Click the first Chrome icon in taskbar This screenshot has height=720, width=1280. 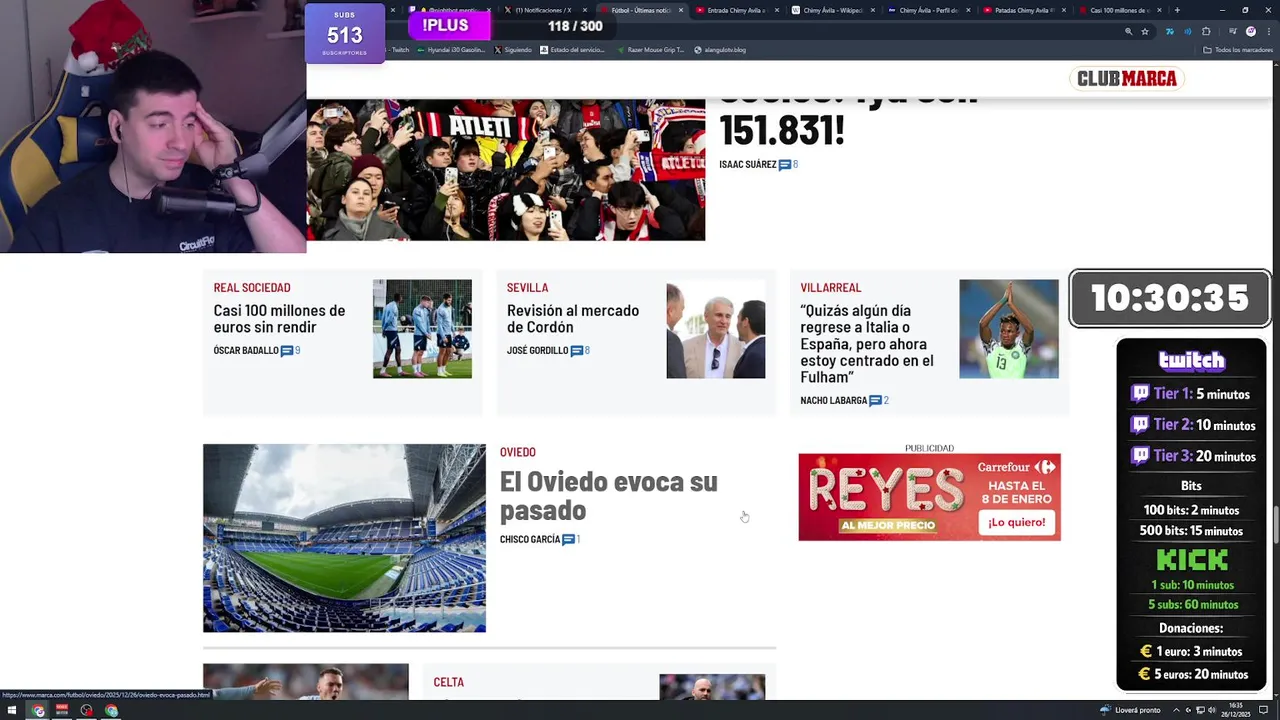pyautogui.click(x=38, y=711)
